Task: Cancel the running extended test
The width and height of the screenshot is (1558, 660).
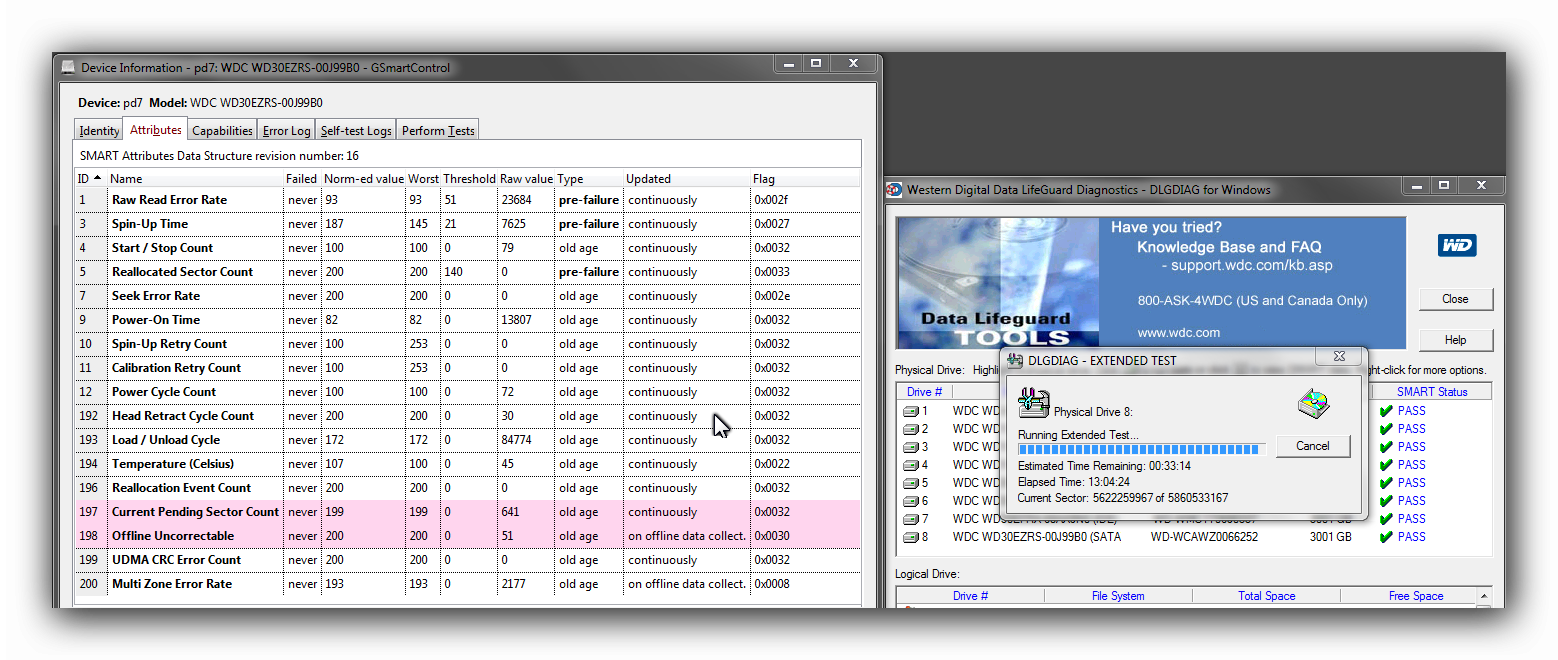Action: click(x=1312, y=446)
